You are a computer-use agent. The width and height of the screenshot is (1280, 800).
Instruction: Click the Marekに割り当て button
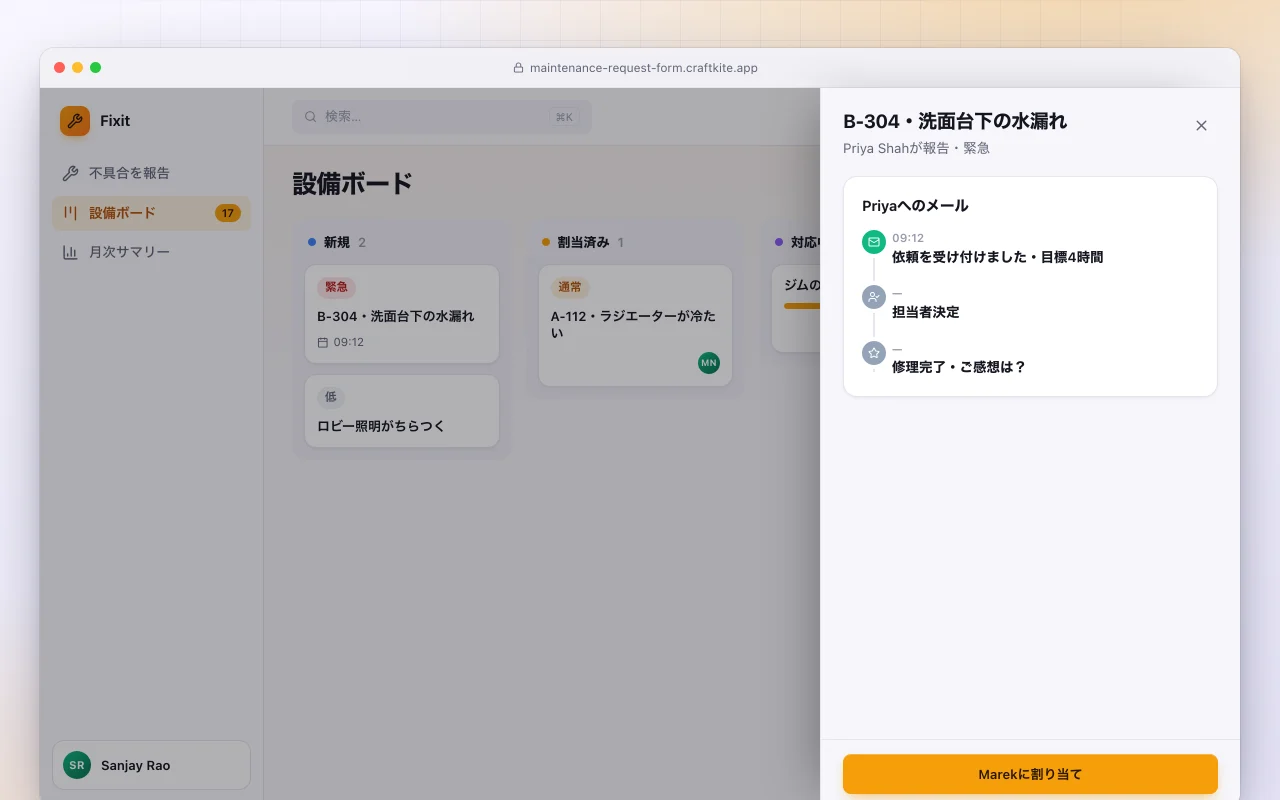(x=1030, y=774)
